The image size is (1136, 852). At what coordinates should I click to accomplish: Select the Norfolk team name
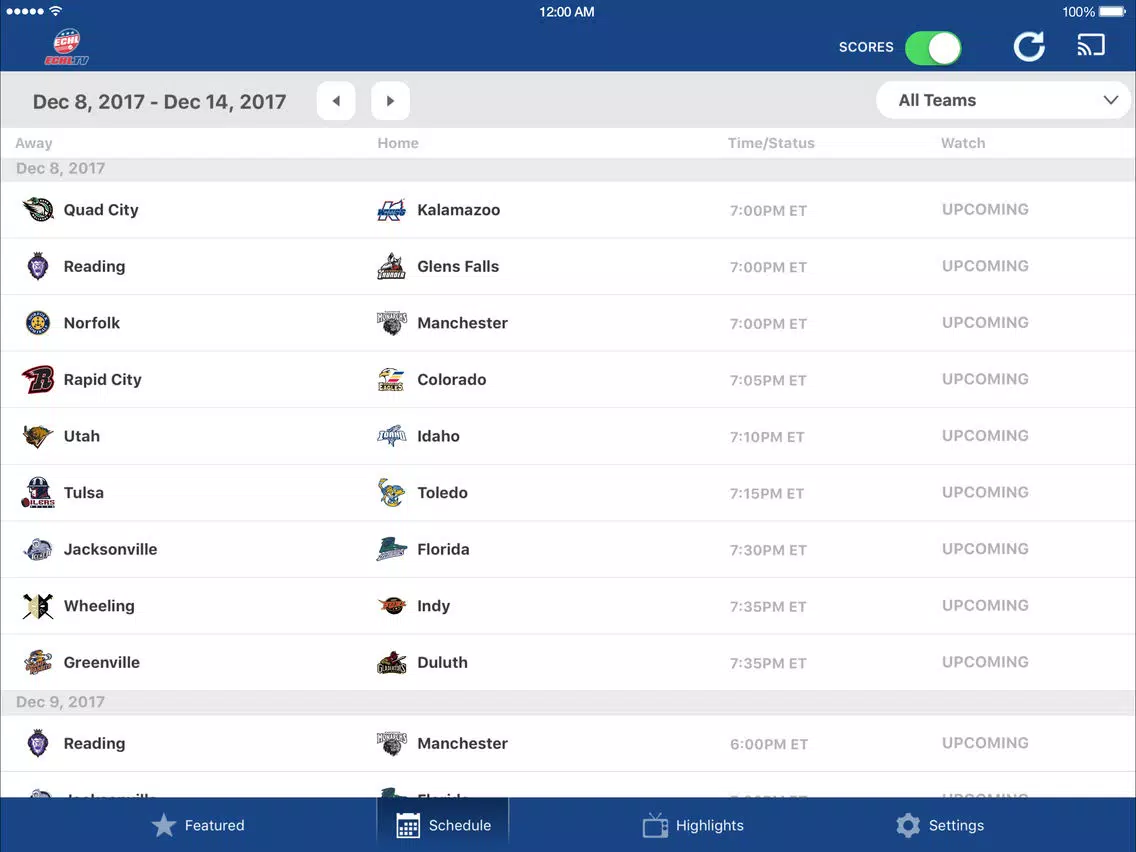tap(92, 323)
